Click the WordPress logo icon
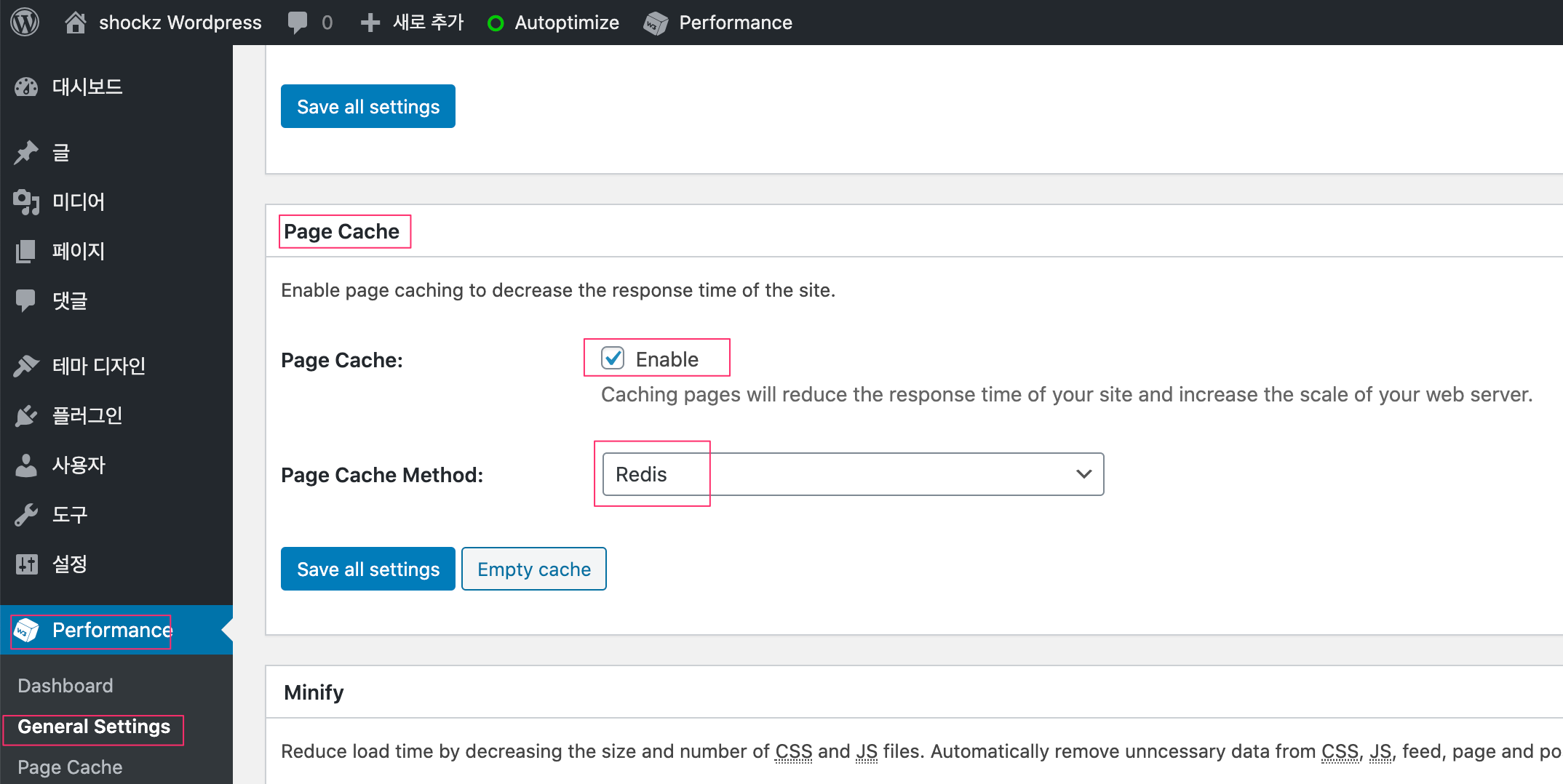Image resolution: width=1563 pixels, height=784 pixels. point(25,22)
